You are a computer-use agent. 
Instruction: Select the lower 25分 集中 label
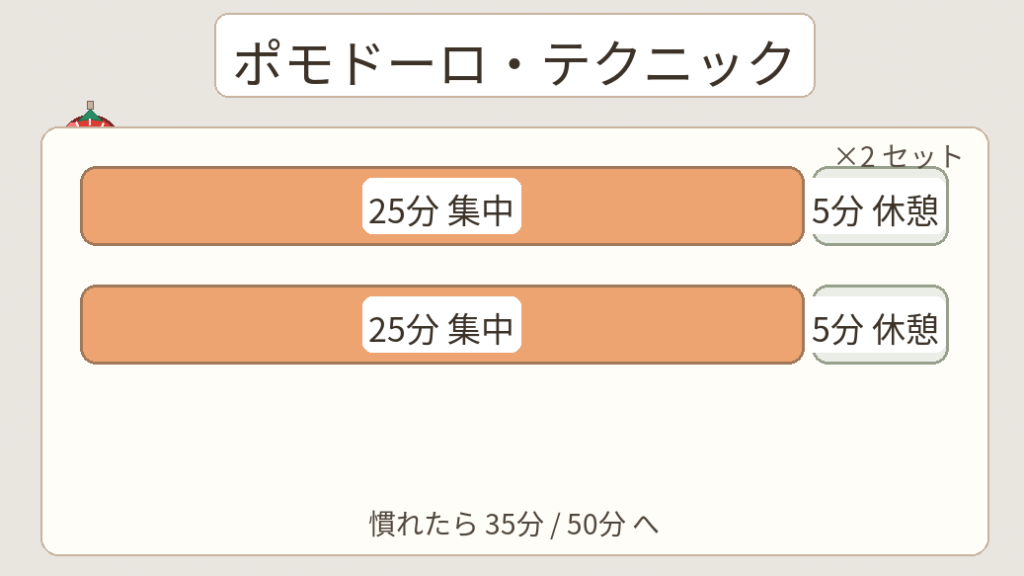click(441, 326)
